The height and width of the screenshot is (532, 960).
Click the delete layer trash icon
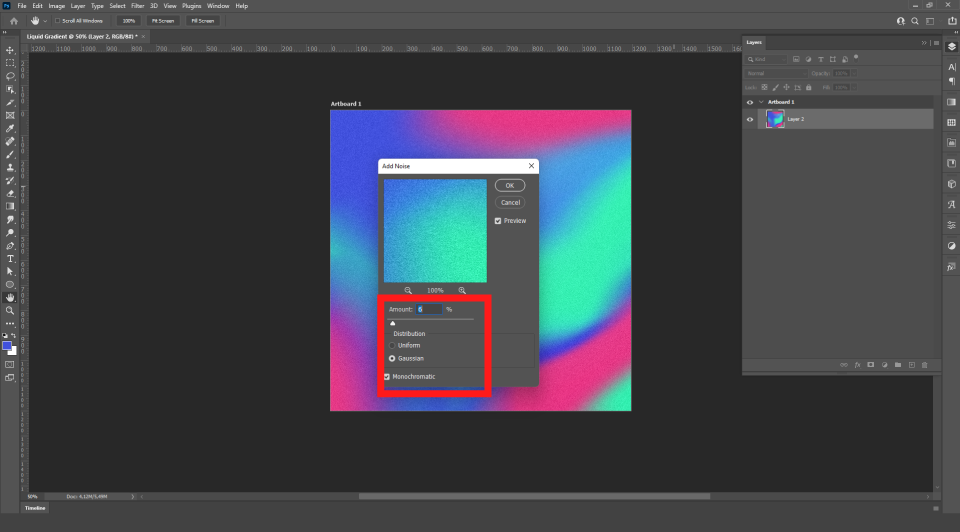(x=924, y=365)
